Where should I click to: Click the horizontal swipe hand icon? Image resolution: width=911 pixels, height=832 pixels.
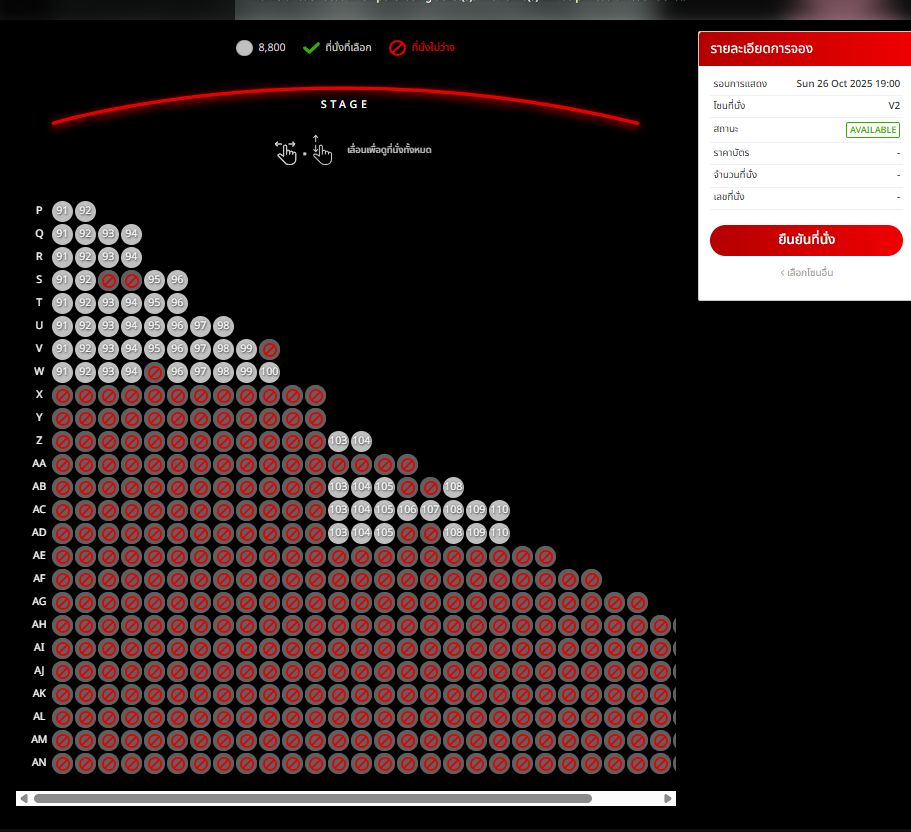pos(286,152)
